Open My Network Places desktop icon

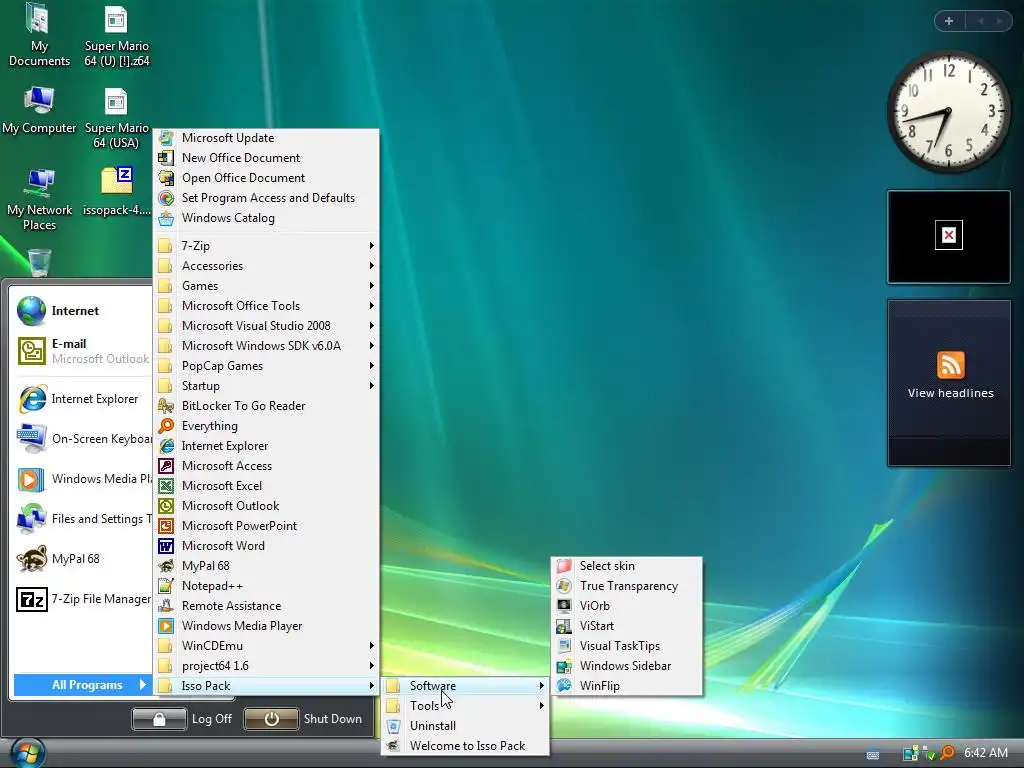pyautogui.click(x=39, y=199)
